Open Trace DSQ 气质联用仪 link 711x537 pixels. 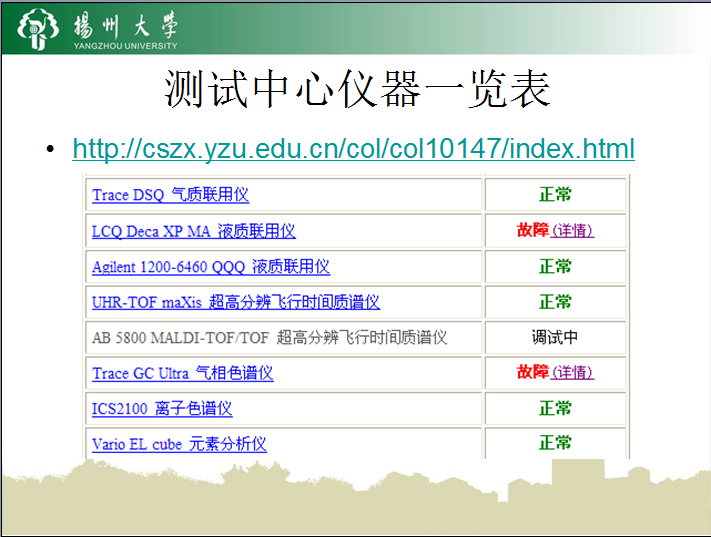coord(170,195)
